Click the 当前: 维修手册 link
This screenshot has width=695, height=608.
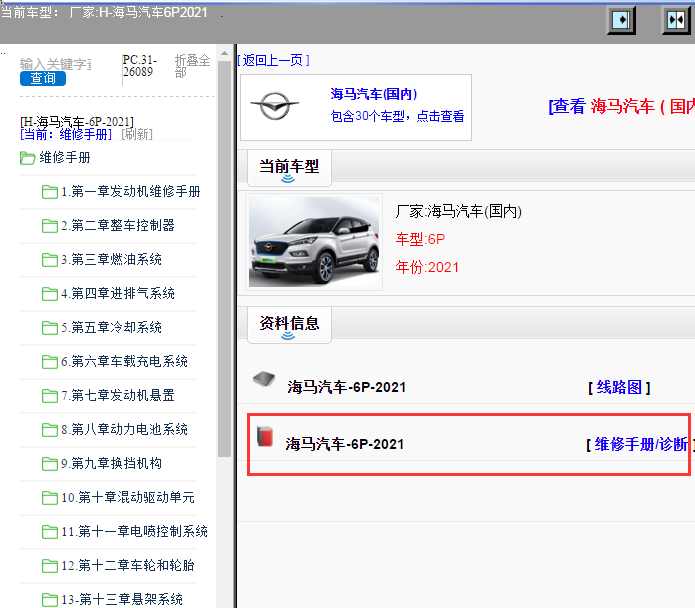tap(66, 134)
